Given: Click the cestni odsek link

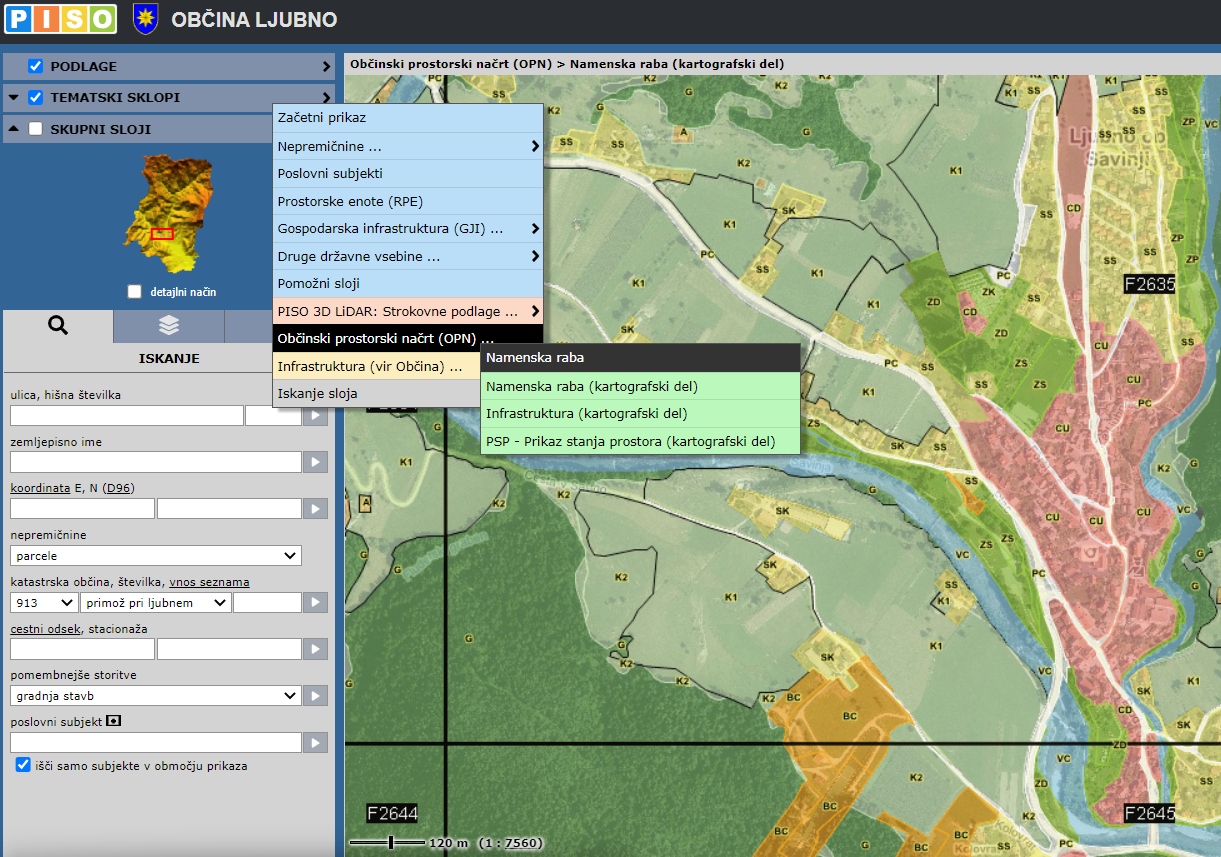Looking at the screenshot, I should (x=45, y=629).
